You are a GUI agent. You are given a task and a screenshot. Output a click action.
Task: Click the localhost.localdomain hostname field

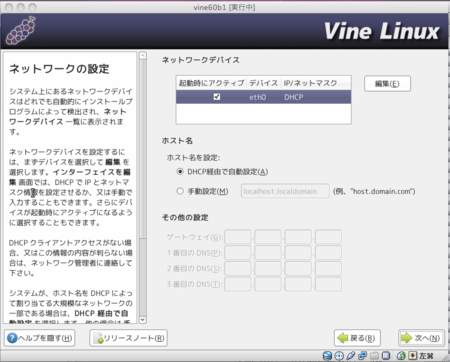(x=285, y=191)
